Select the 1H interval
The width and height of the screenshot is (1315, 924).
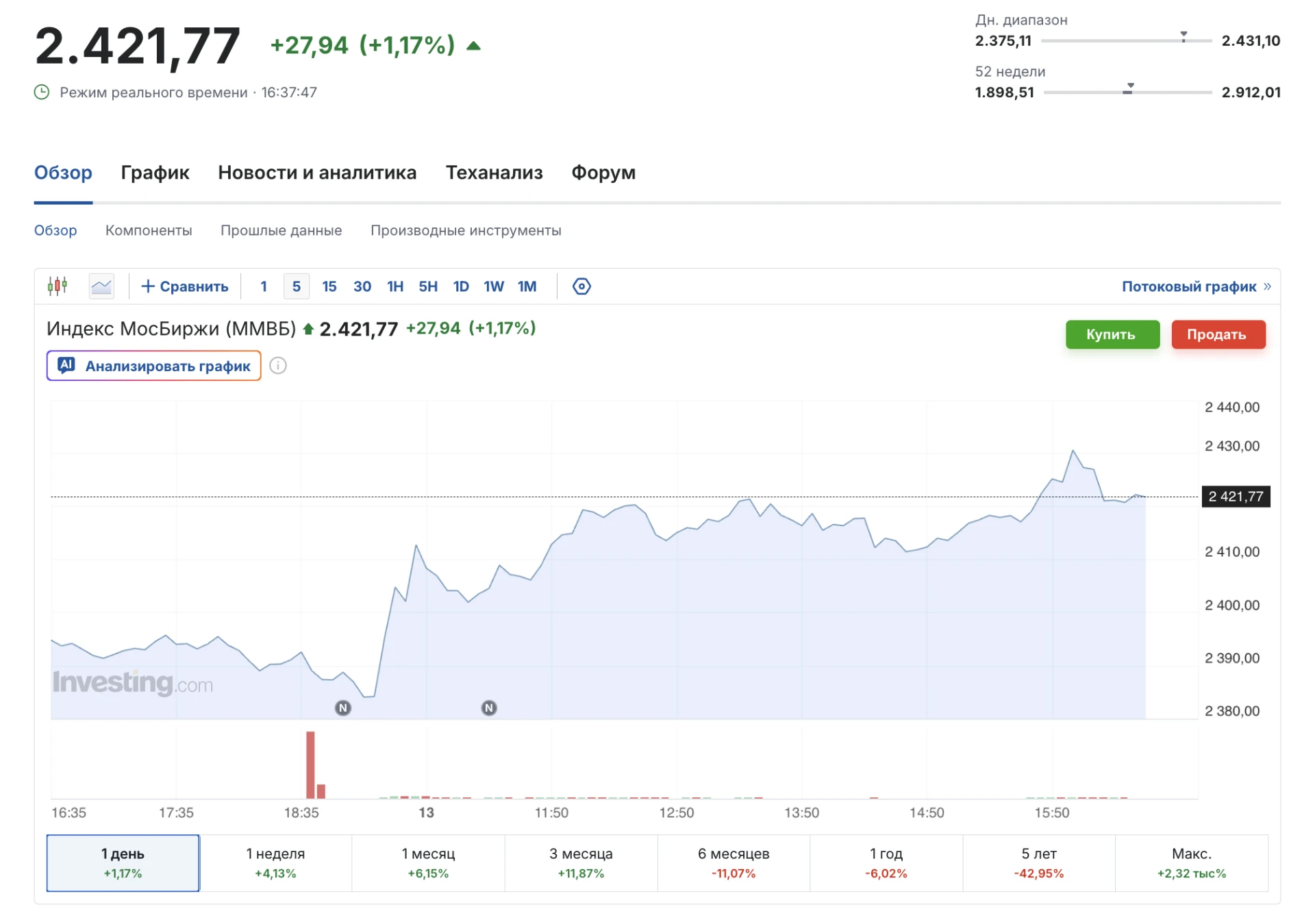(x=395, y=286)
